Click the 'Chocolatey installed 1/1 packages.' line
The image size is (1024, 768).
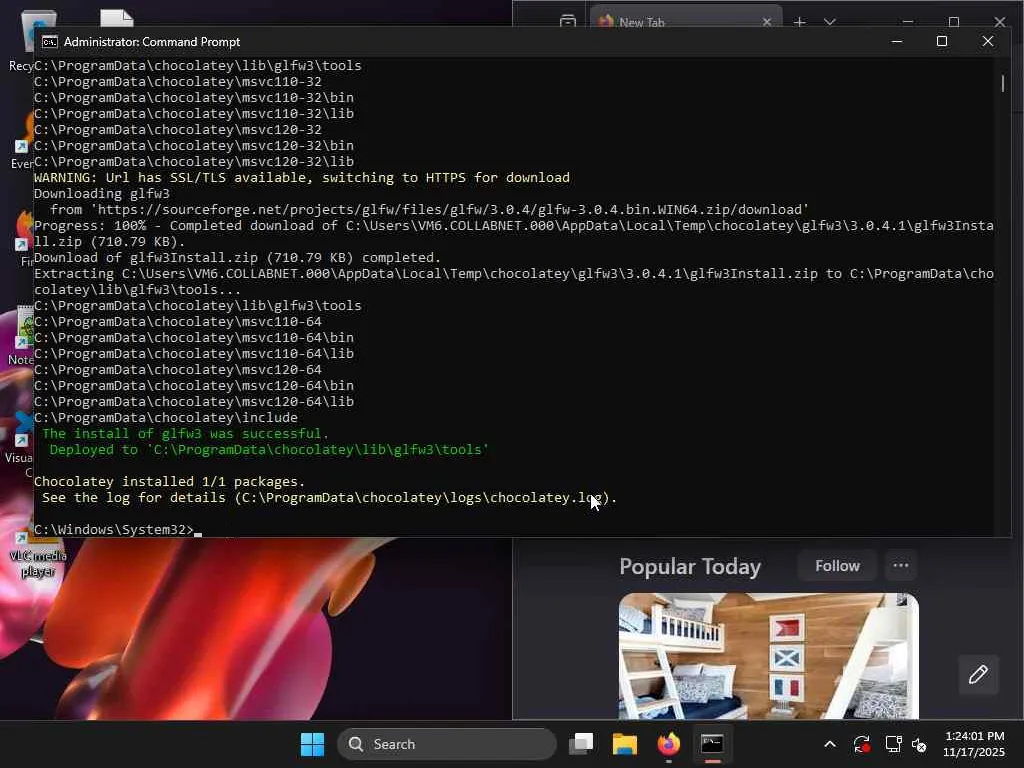170,481
